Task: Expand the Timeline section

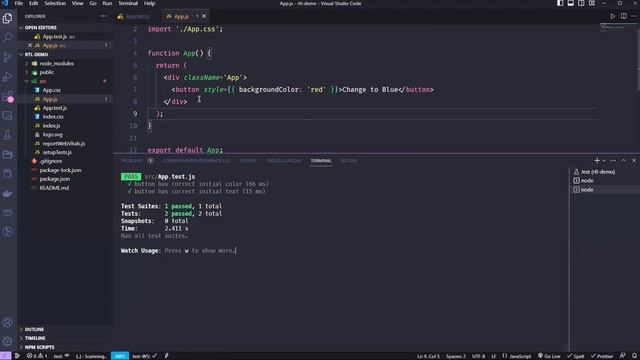Action: pos(65,338)
